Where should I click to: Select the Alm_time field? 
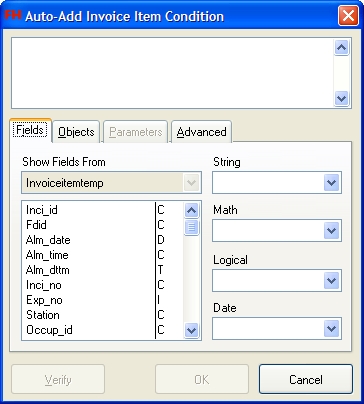[x=88, y=255]
